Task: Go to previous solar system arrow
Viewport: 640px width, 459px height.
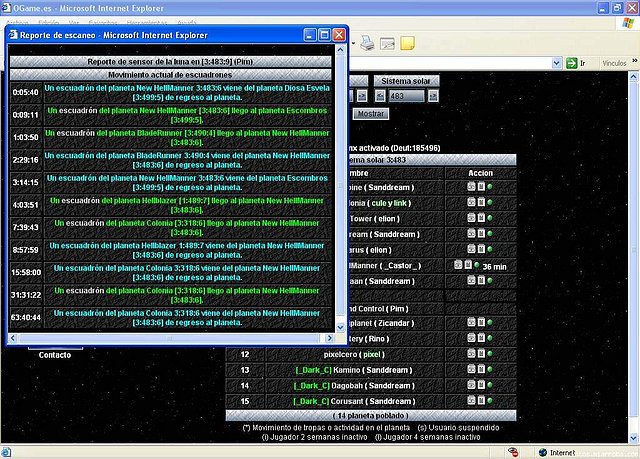Action: click(x=380, y=96)
